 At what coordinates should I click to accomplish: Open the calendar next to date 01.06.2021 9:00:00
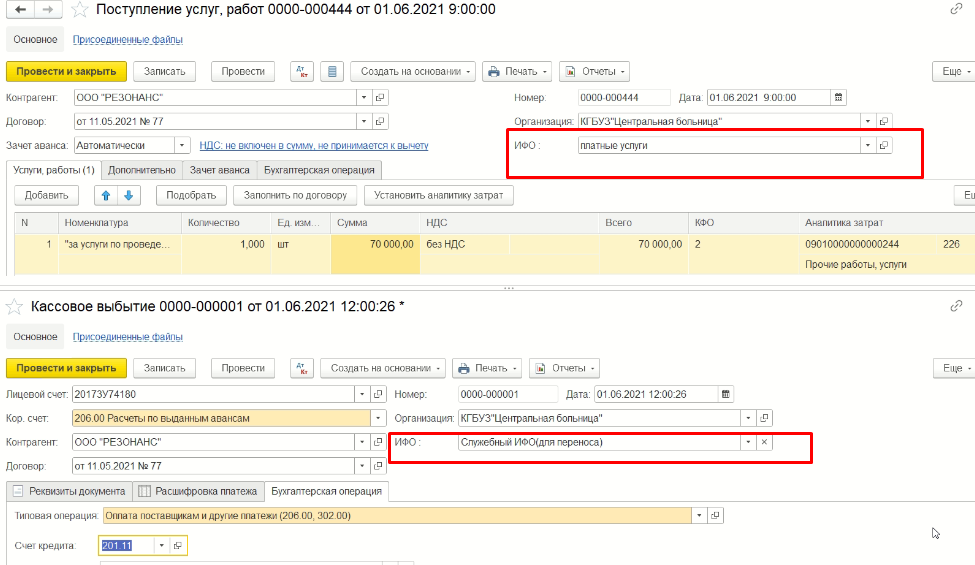tap(838, 98)
